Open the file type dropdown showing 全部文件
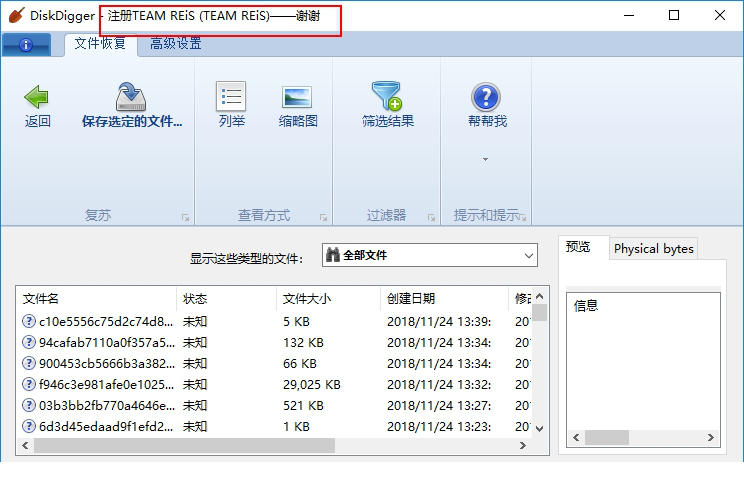The width and height of the screenshot is (744, 480). (429, 255)
